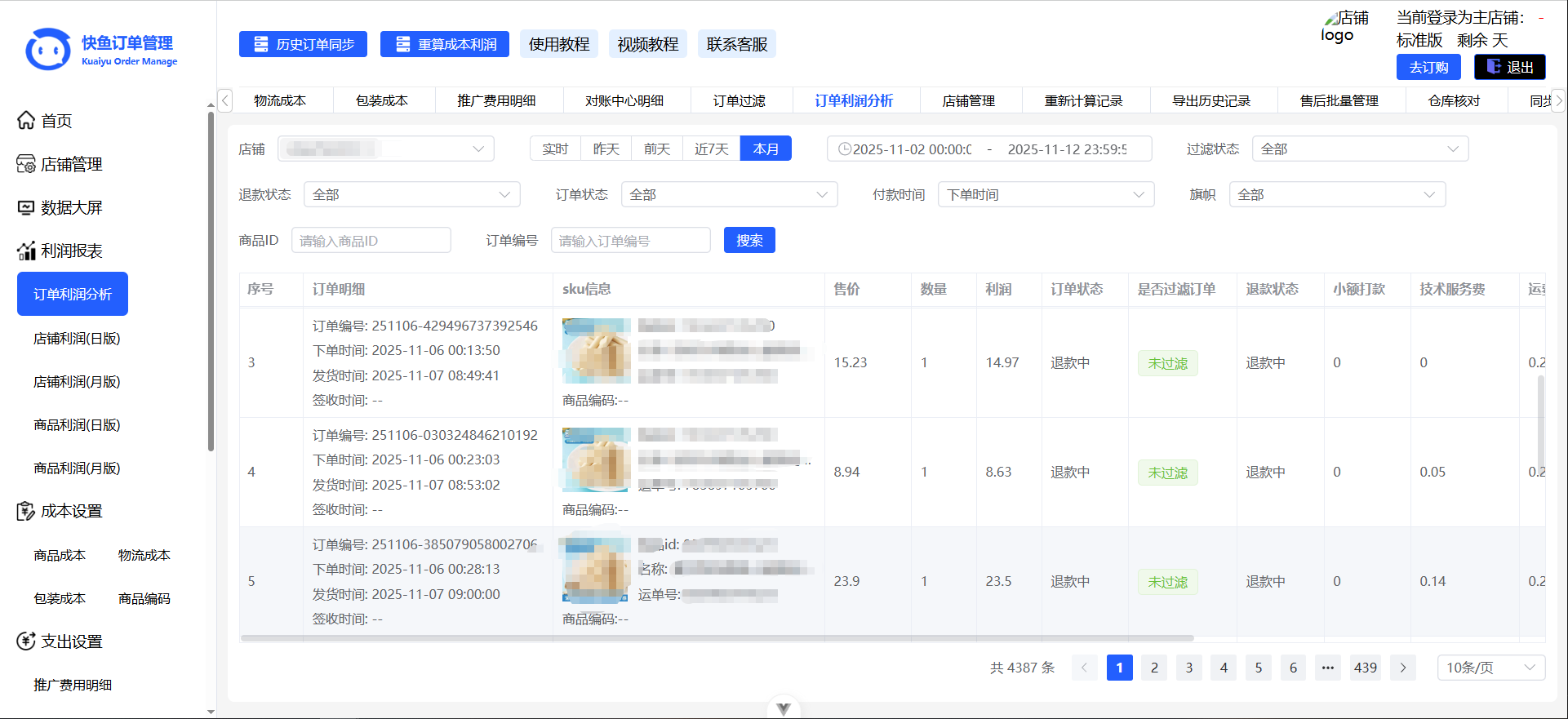Click the clock icon in date range field
The width and height of the screenshot is (1568, 719).
[845, 149]
